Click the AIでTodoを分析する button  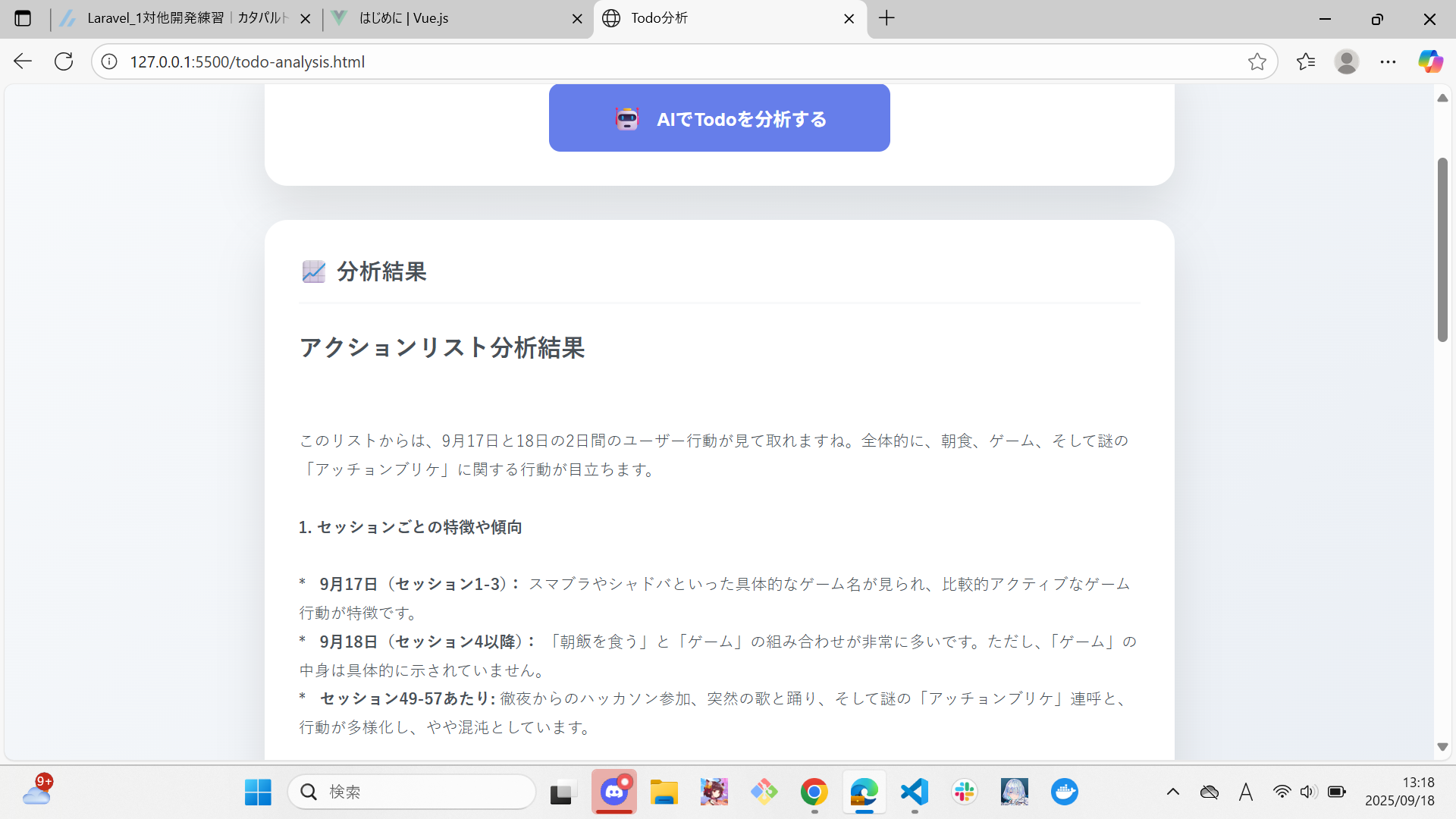(719, 118)
